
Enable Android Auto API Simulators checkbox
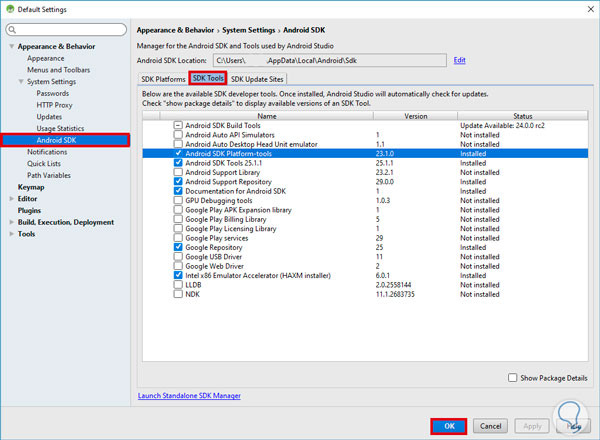click(x=178, y=135)
